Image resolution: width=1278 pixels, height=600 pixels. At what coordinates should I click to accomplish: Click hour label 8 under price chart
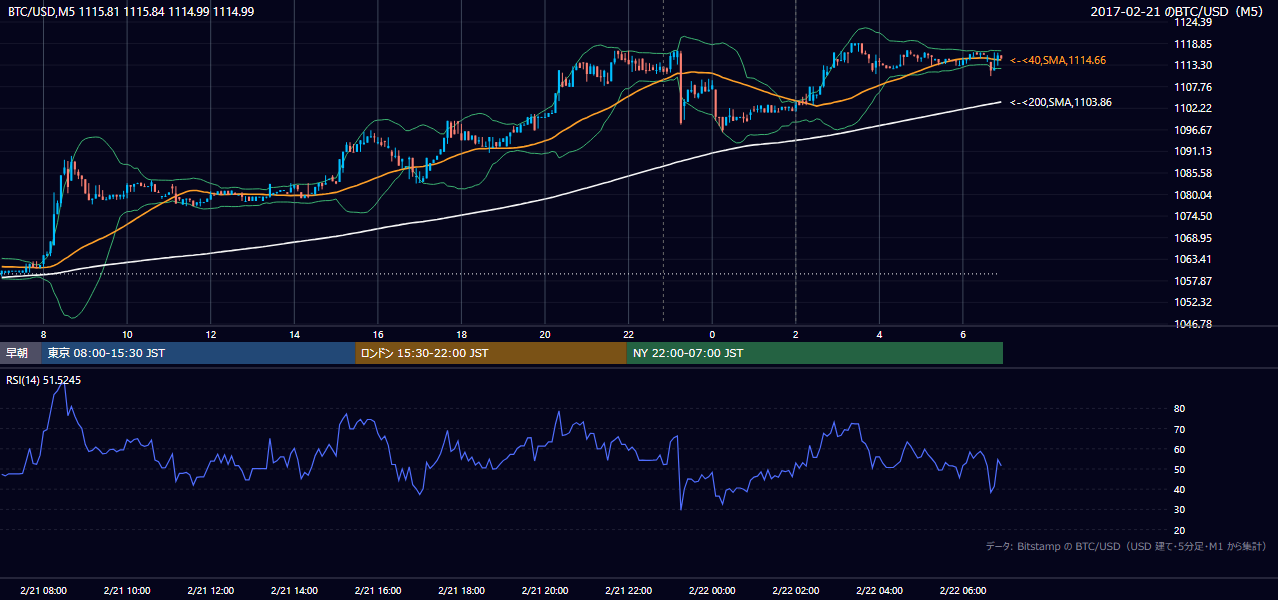(x=43, y=333)
